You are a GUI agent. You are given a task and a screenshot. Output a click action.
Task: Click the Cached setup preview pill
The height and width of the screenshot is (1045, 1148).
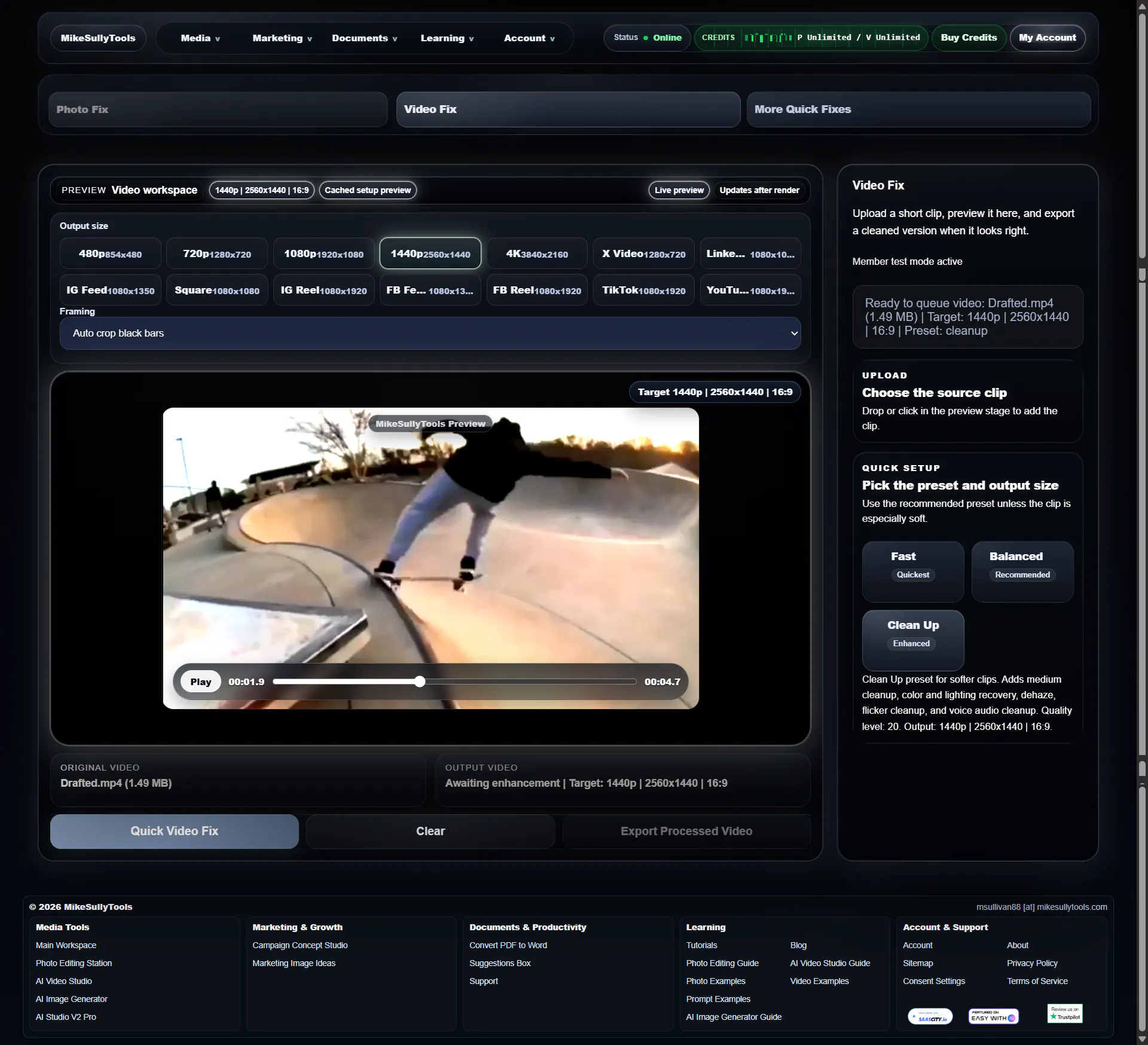tap(368, 190)
